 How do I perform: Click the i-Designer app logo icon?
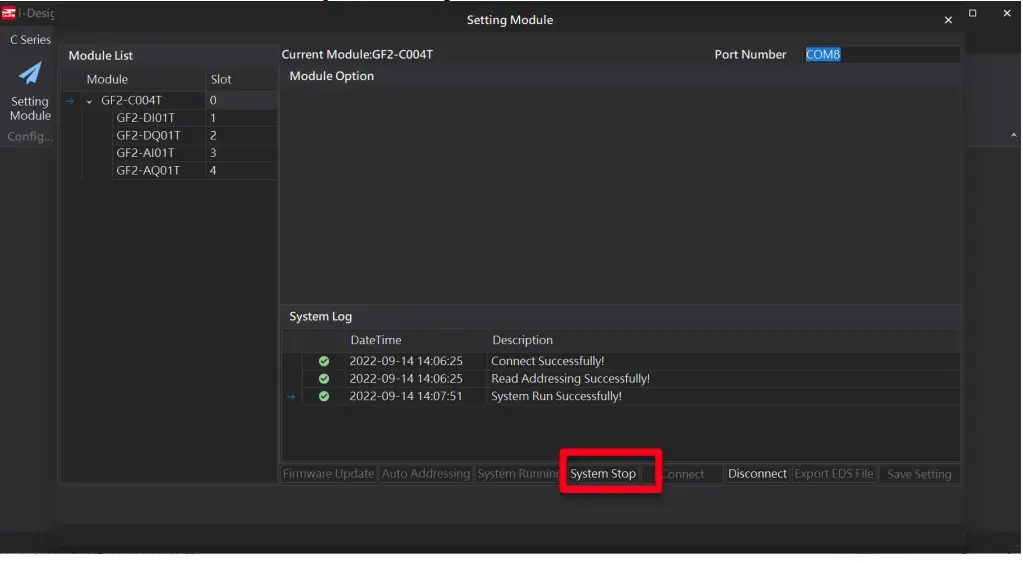point(8,13)
